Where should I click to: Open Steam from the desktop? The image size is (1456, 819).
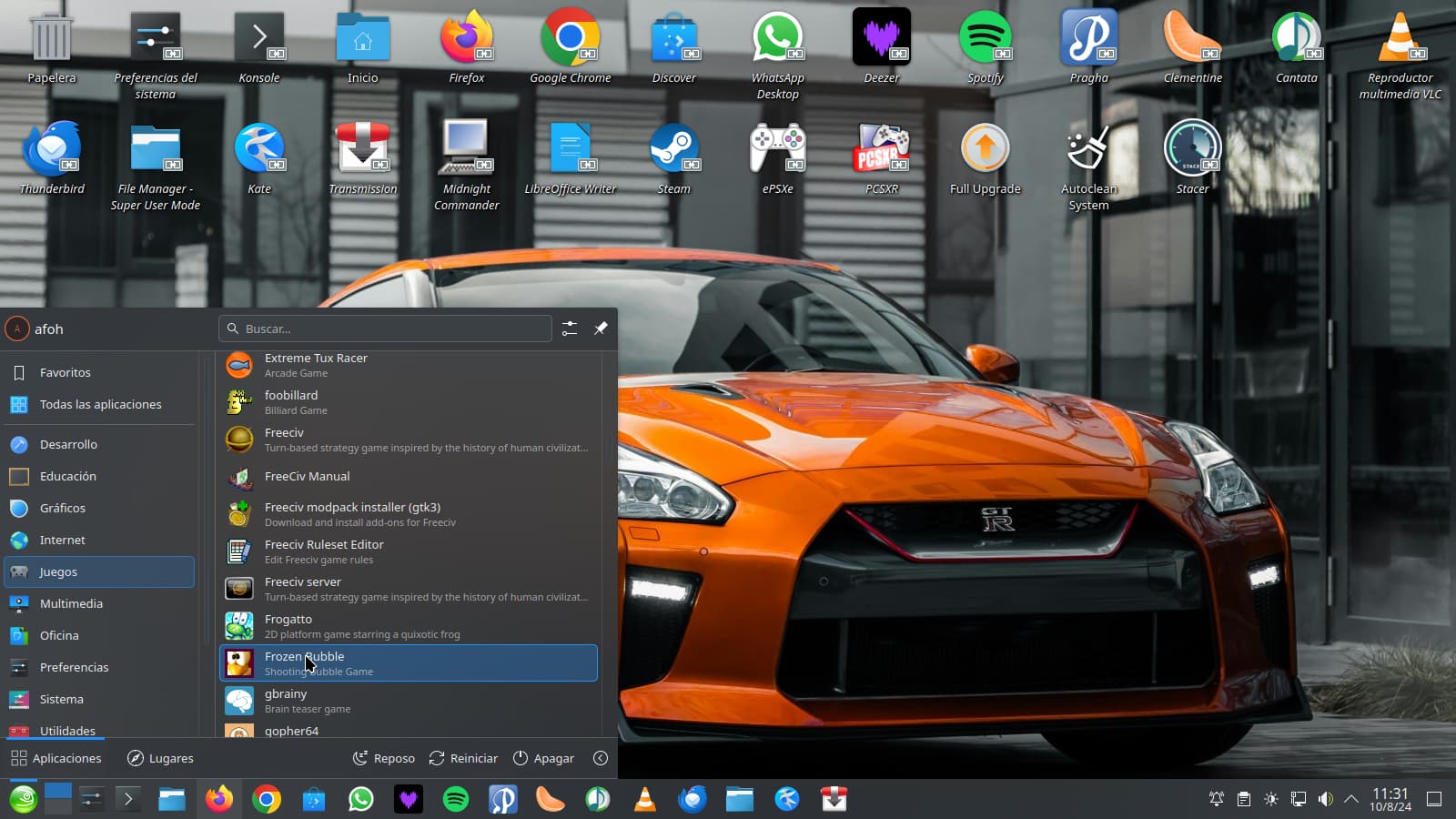point(673,150)
